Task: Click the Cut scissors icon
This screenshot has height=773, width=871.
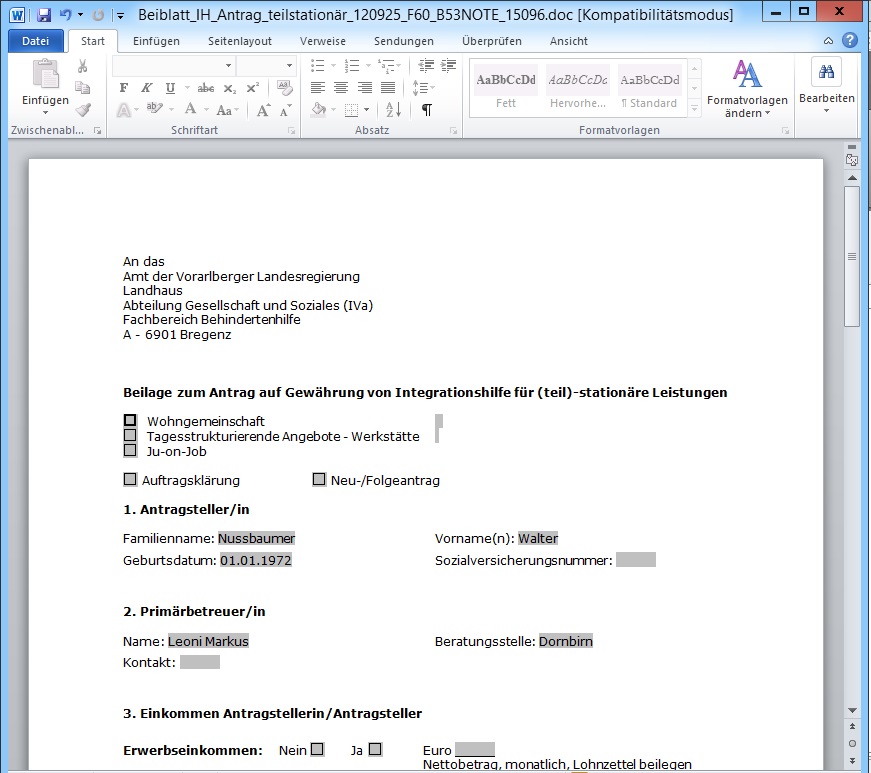Action: pyautogui.click(x=83, y=67)
